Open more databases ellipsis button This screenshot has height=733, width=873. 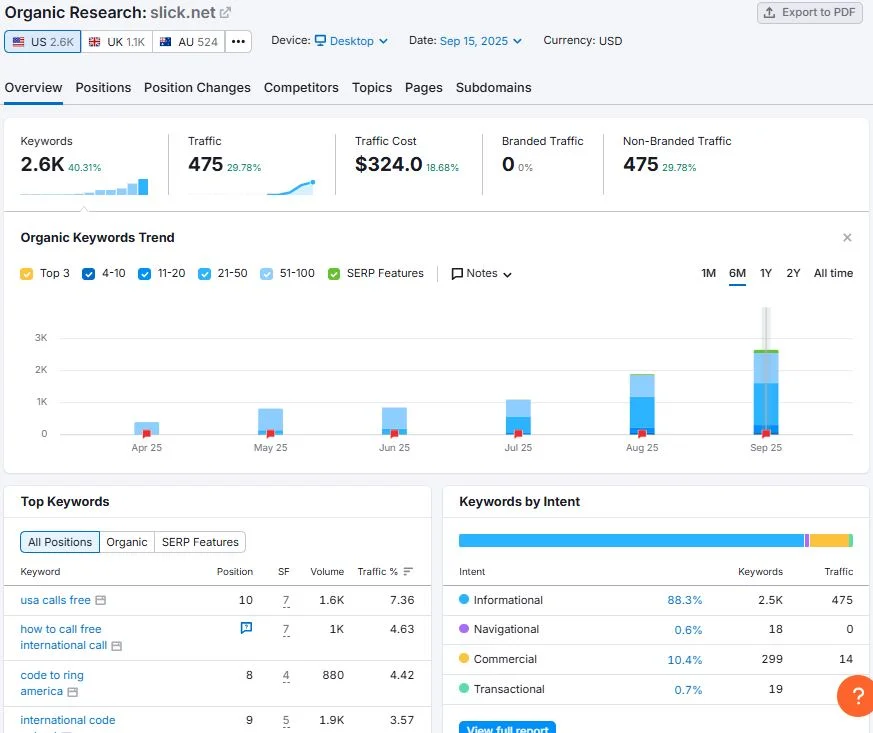click(238, 42)
